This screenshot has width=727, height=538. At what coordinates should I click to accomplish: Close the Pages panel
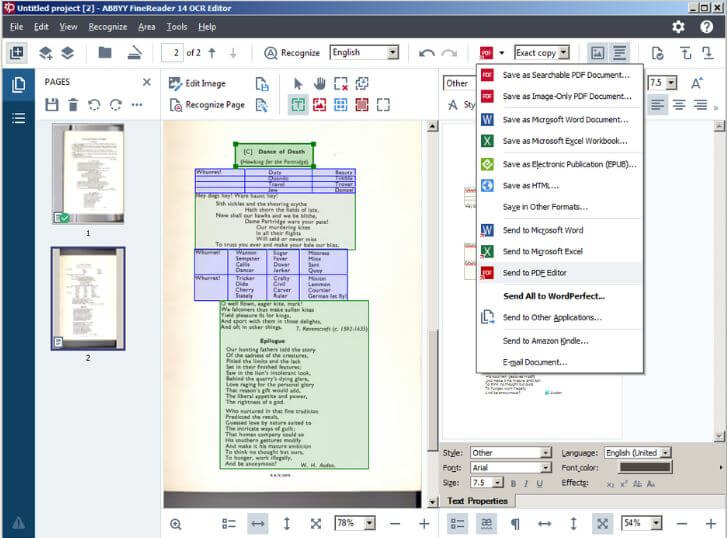(x=147, y=82)
